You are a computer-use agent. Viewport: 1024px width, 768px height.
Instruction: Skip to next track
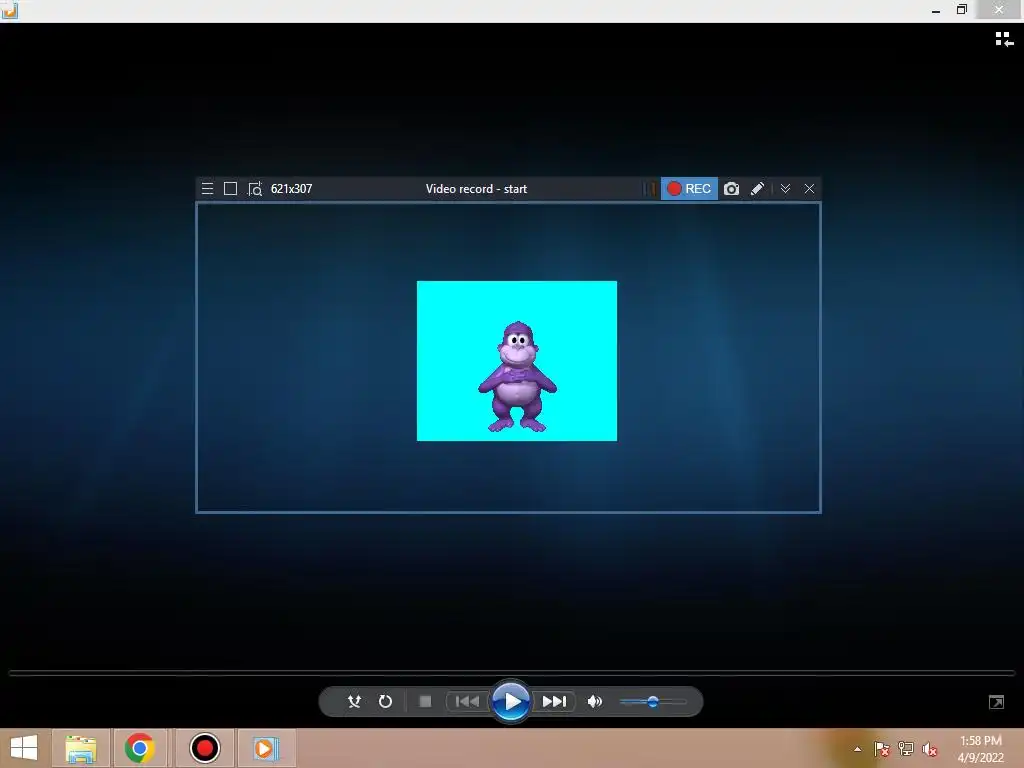[x=554, y=701]
